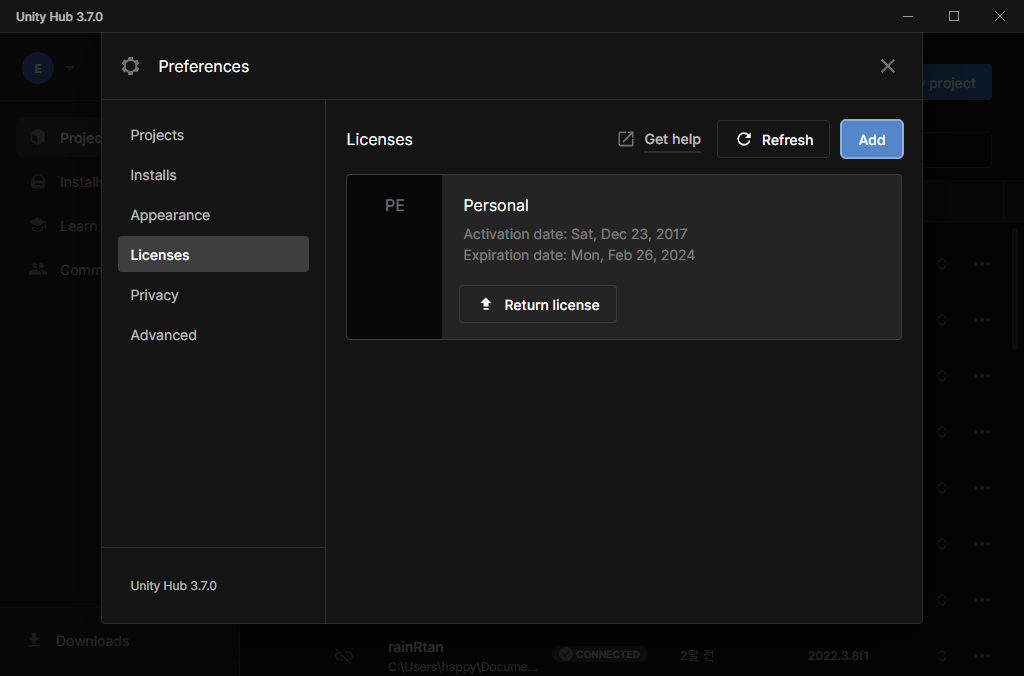Select the Activation date text
Viewport: 1024px width, 676px height.
coord(575,234)
